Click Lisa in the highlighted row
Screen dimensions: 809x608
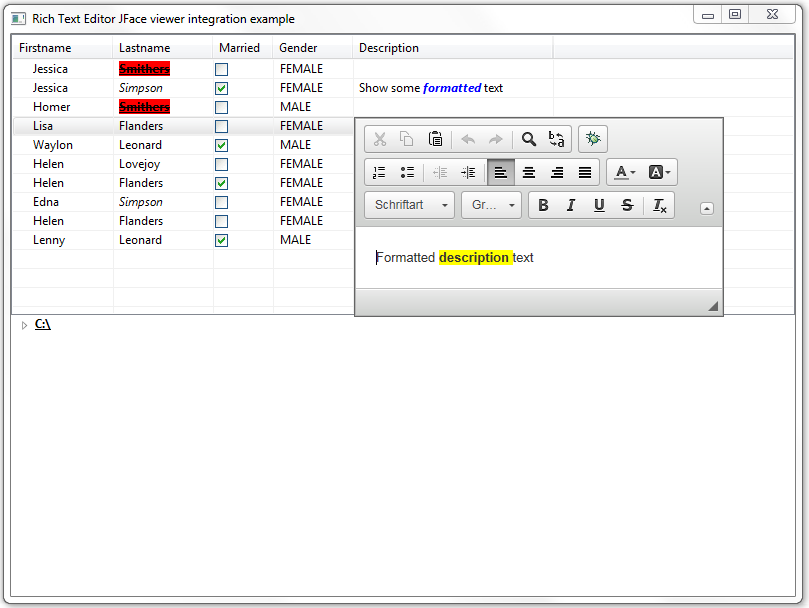click(43, 126)
